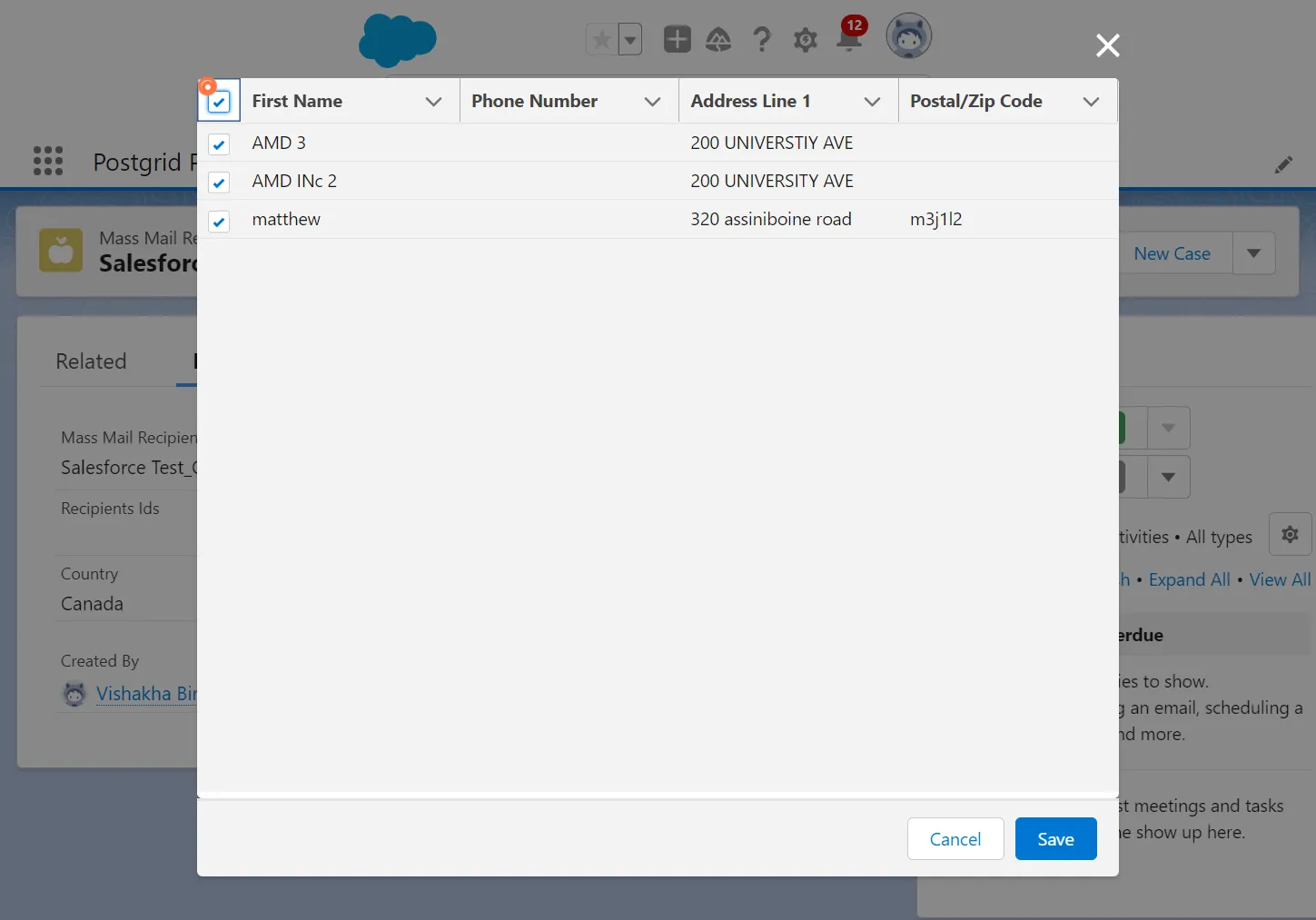The image size is (1316, 920).
Task: Open the notifications bell icon
Action: (849, 39)
